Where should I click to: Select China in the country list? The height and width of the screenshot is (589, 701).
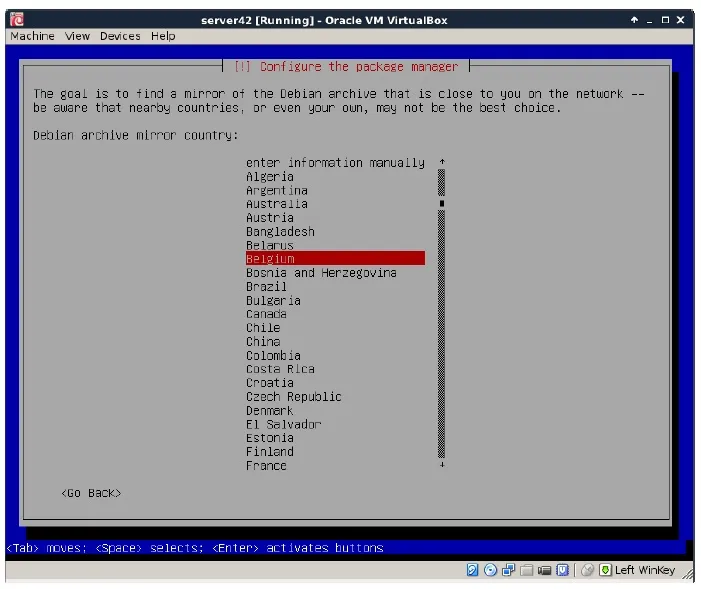pos(335,342)
